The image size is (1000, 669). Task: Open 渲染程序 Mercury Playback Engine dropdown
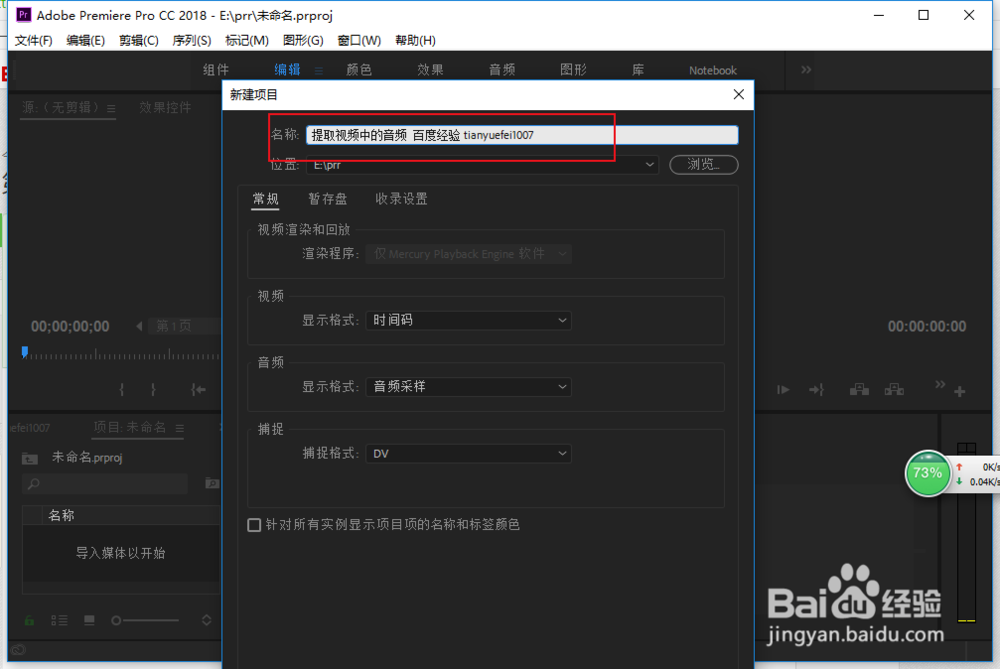pyautogui.click(x=468, y=254)
